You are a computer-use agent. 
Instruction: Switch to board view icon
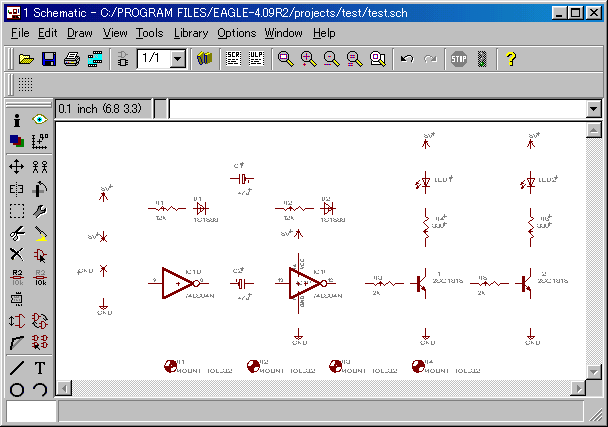pos(123,59)
